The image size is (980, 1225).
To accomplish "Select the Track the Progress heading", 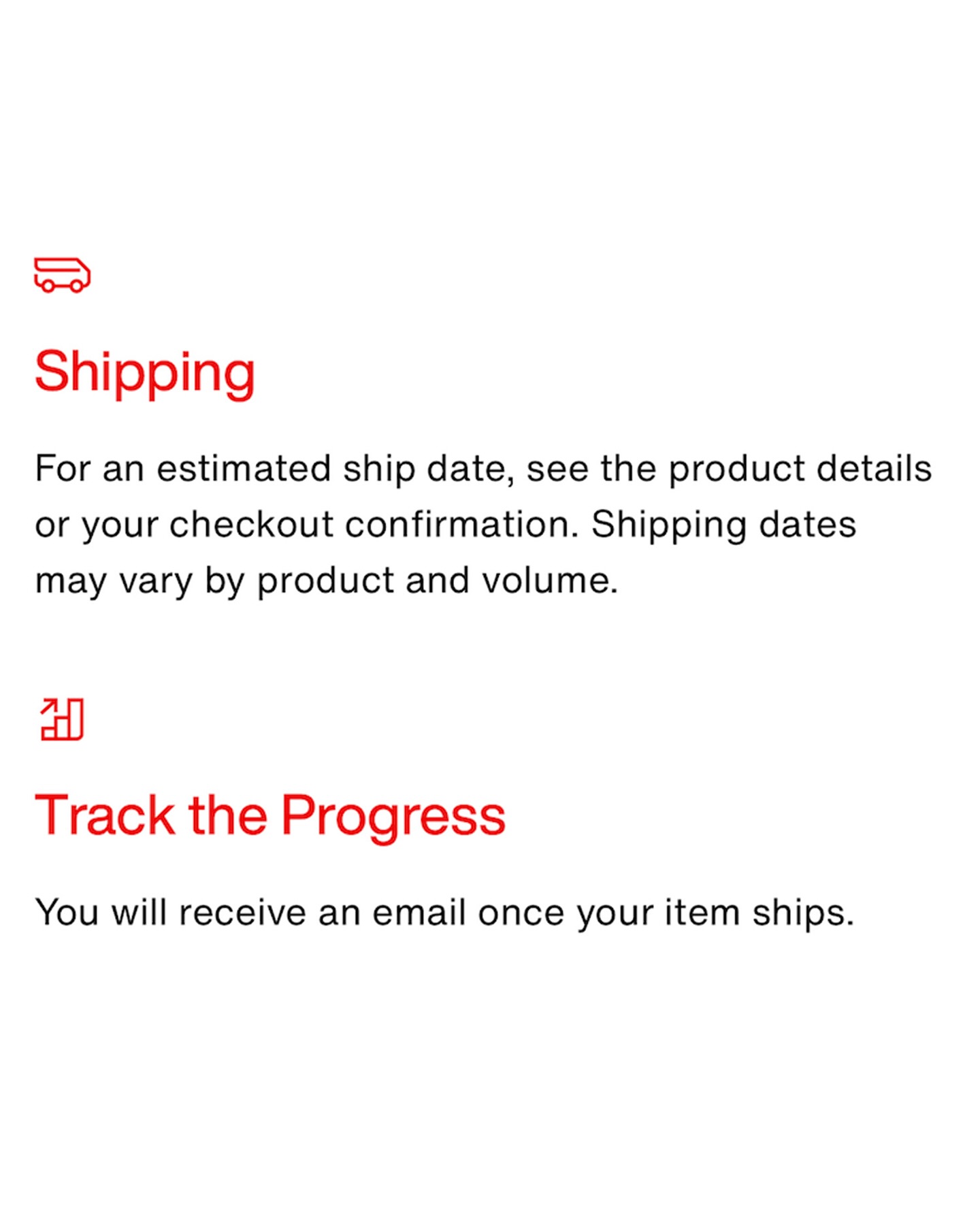I will (x=270, y=816).
